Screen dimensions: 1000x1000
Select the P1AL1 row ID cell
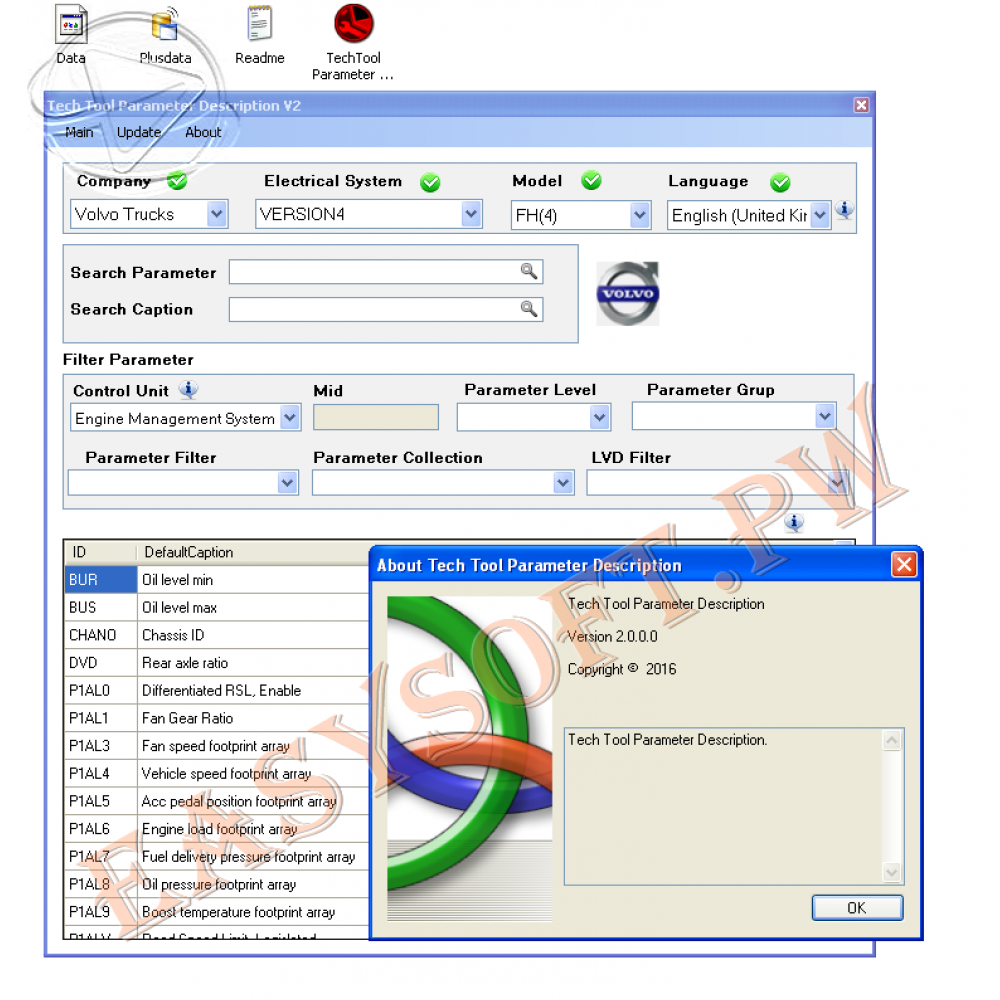pyautogui.click(x=100, y=717)
